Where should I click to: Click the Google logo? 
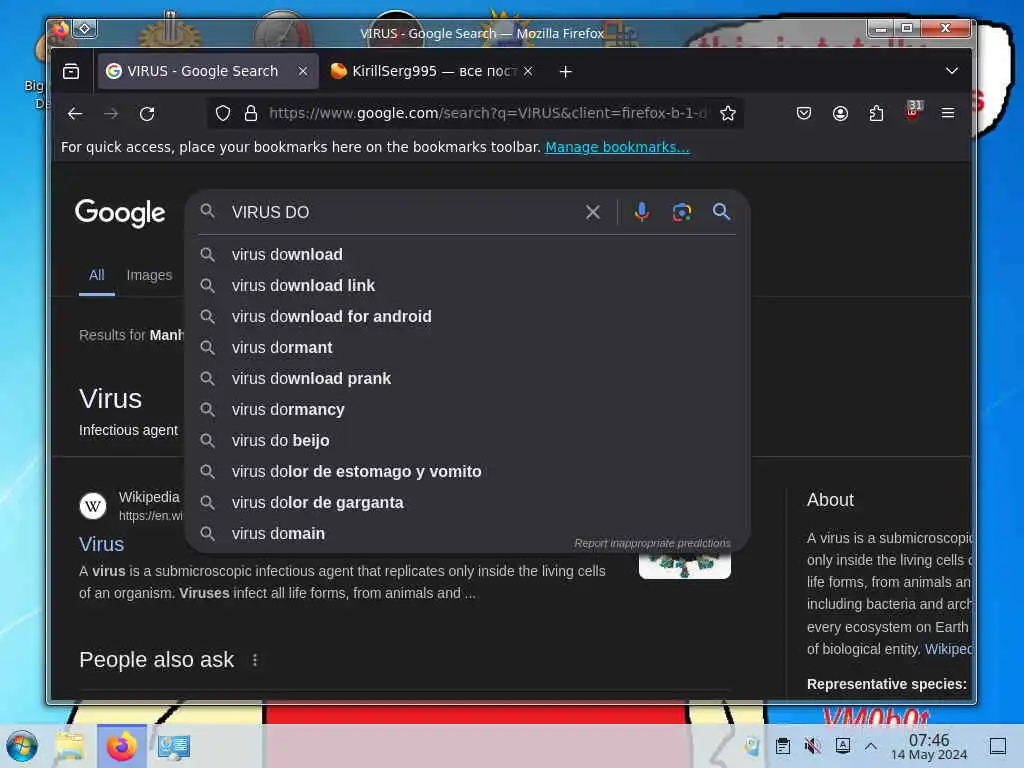tap(120, 213)
